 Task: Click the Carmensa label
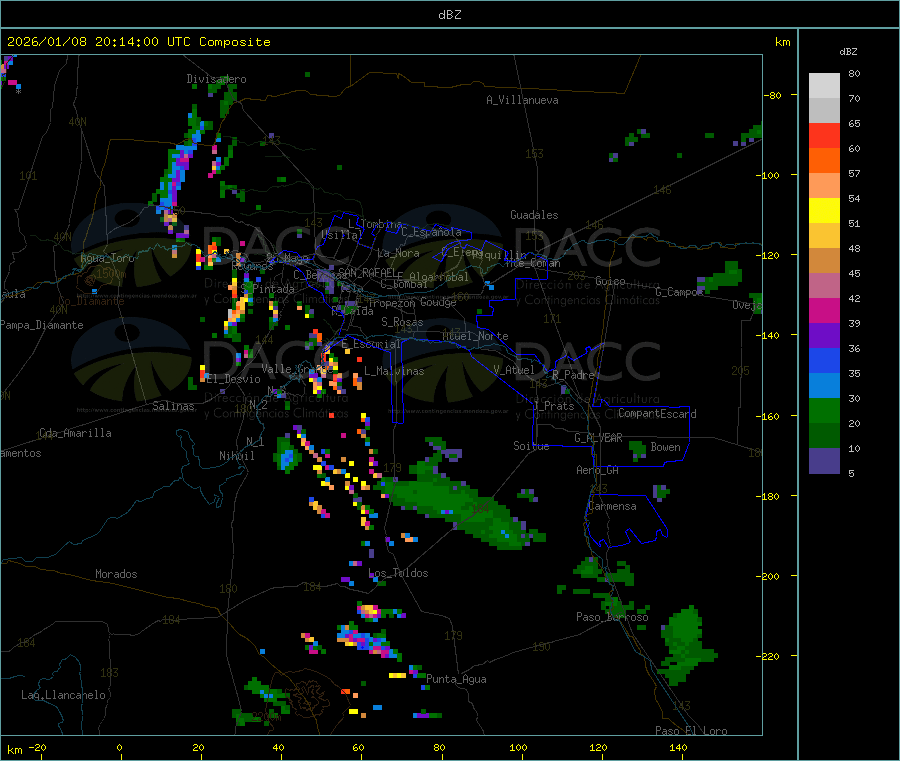coord(612,506)
